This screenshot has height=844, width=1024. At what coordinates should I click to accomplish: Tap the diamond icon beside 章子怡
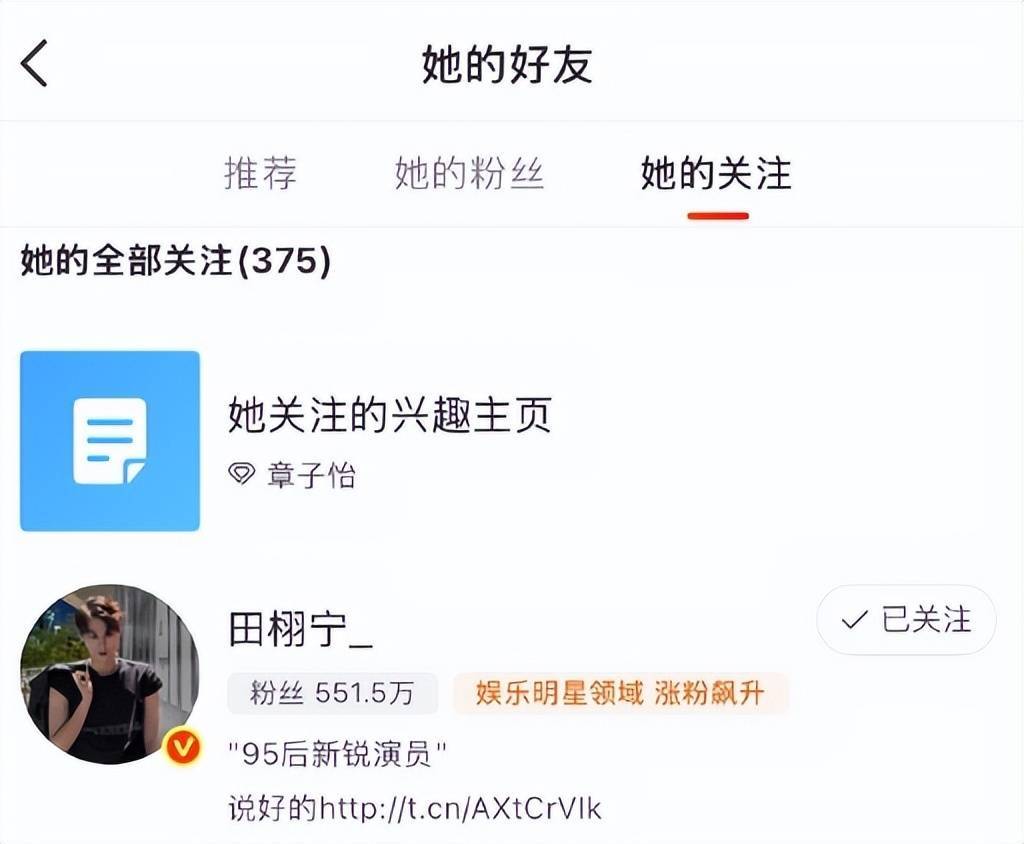[241, 474]
